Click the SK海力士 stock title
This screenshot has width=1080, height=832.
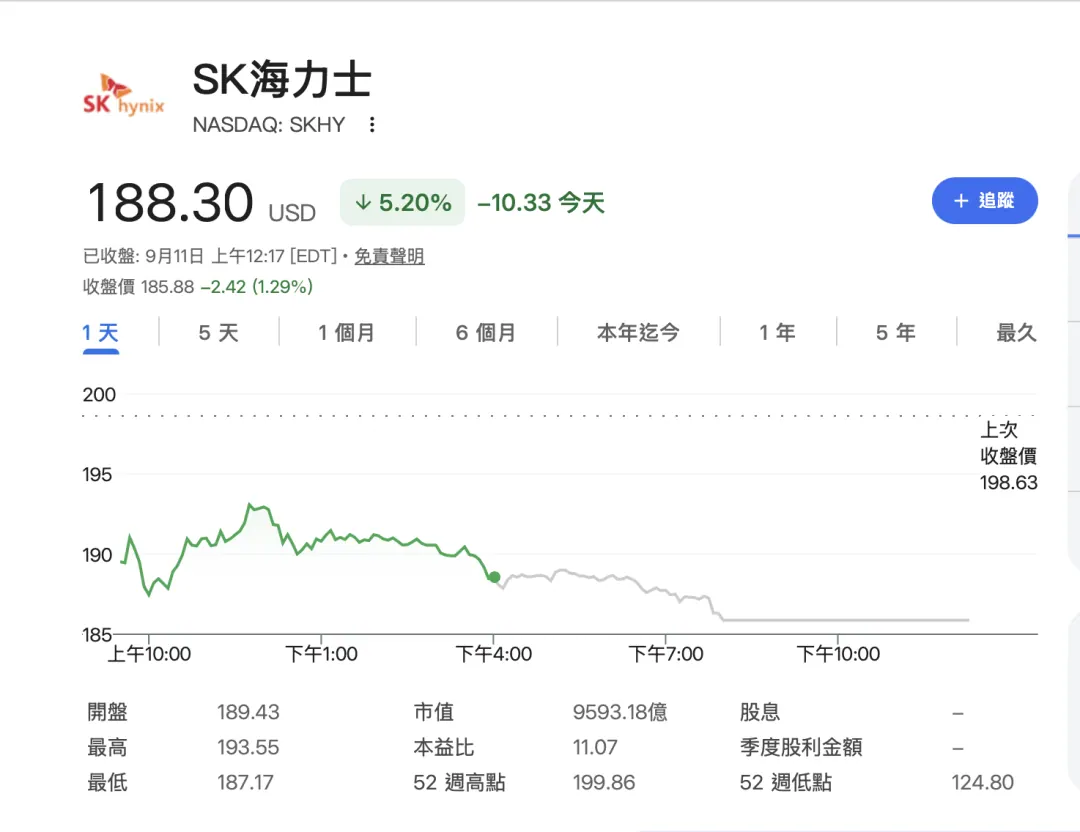click(282, 80)
